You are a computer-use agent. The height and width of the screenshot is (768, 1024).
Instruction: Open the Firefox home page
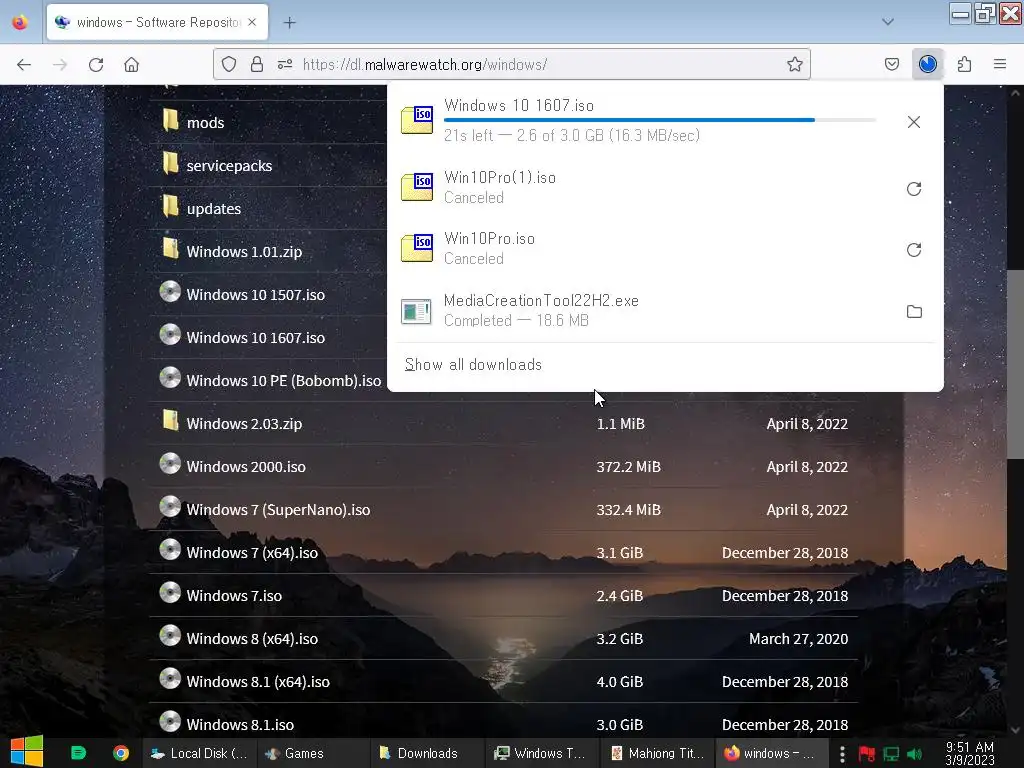coord(131,65)
